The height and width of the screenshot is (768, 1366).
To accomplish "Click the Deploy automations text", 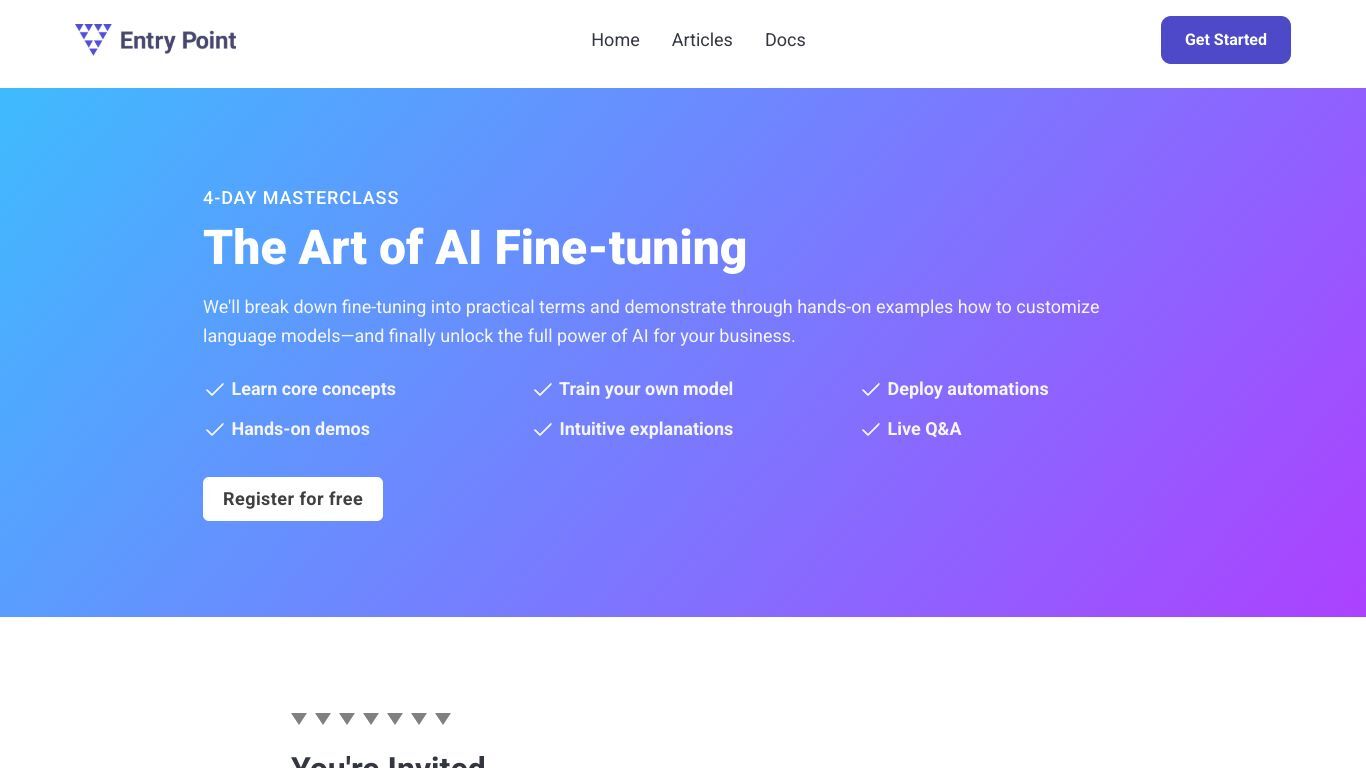I will click(968, 389).
